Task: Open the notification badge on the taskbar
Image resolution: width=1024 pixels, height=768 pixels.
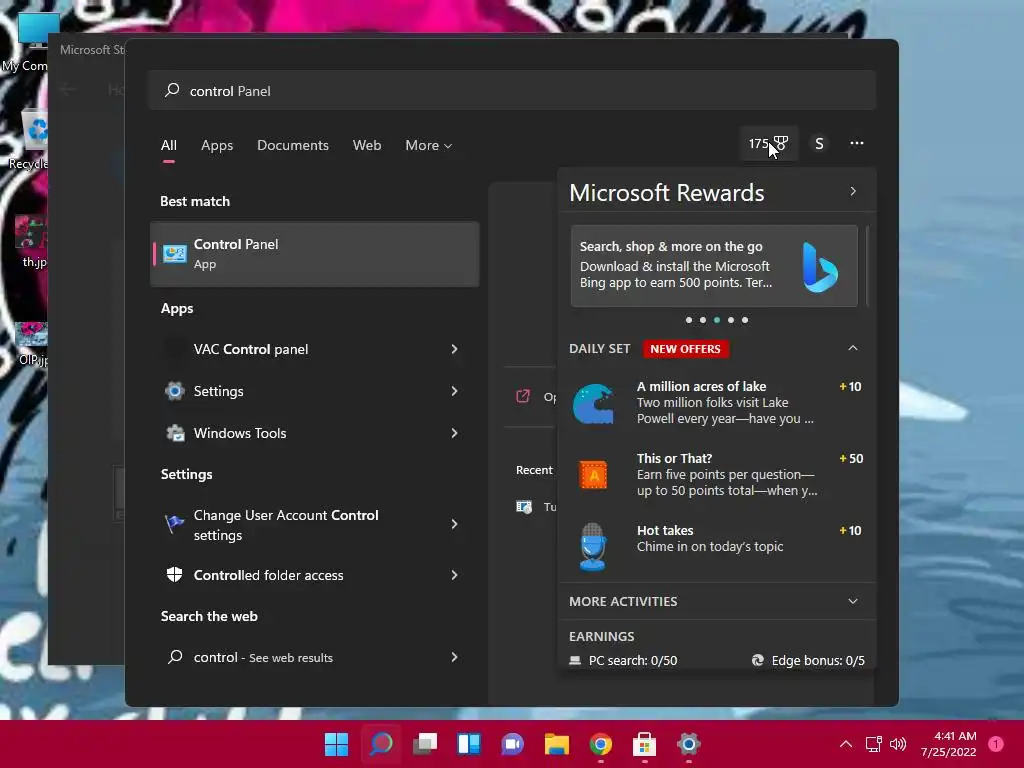Action: (x=996, y=744)
